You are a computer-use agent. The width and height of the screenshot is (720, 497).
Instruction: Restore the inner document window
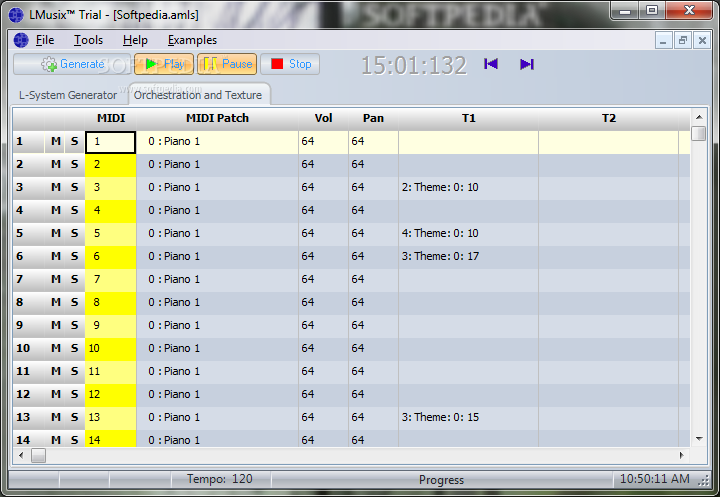tap(683, 40)
